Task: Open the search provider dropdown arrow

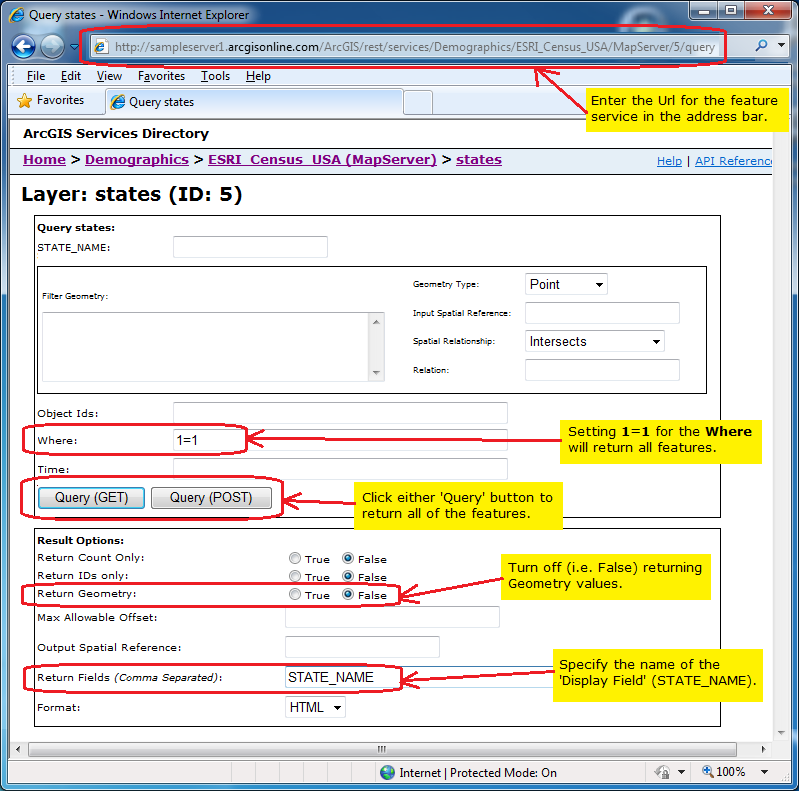Action: point(782,45)
